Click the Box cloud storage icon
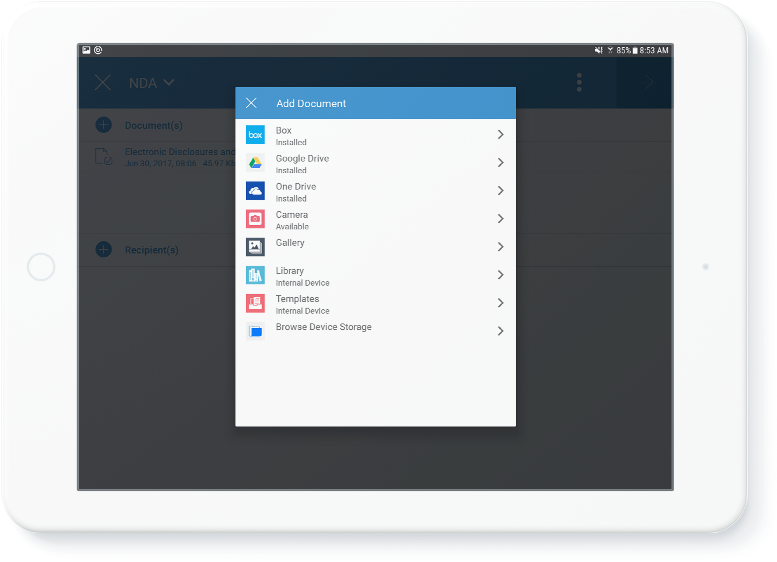Viewport: 777px width, 562px height. pos(255,135)
